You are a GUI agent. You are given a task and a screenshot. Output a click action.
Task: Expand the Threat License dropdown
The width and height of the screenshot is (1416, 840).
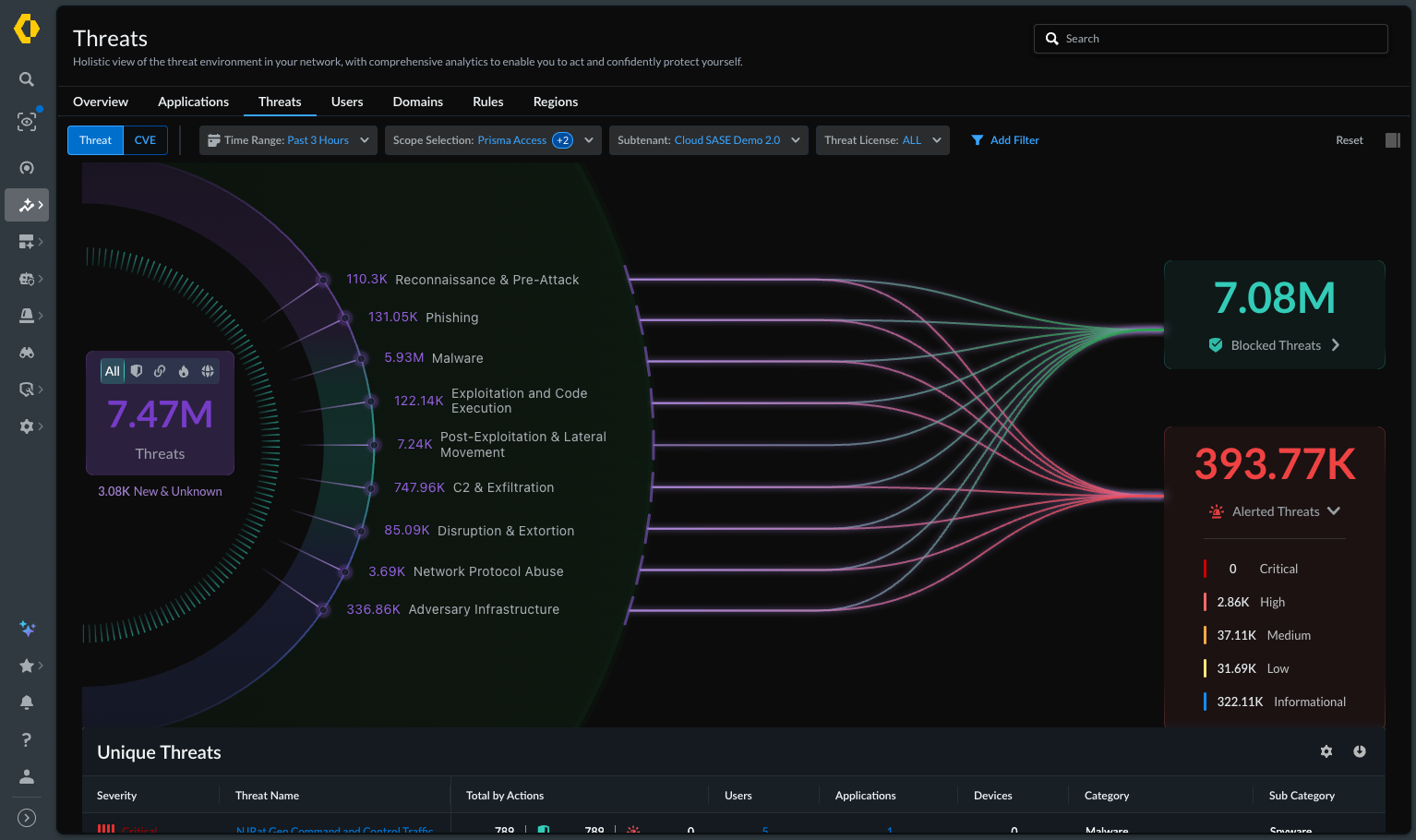point(882,140)
